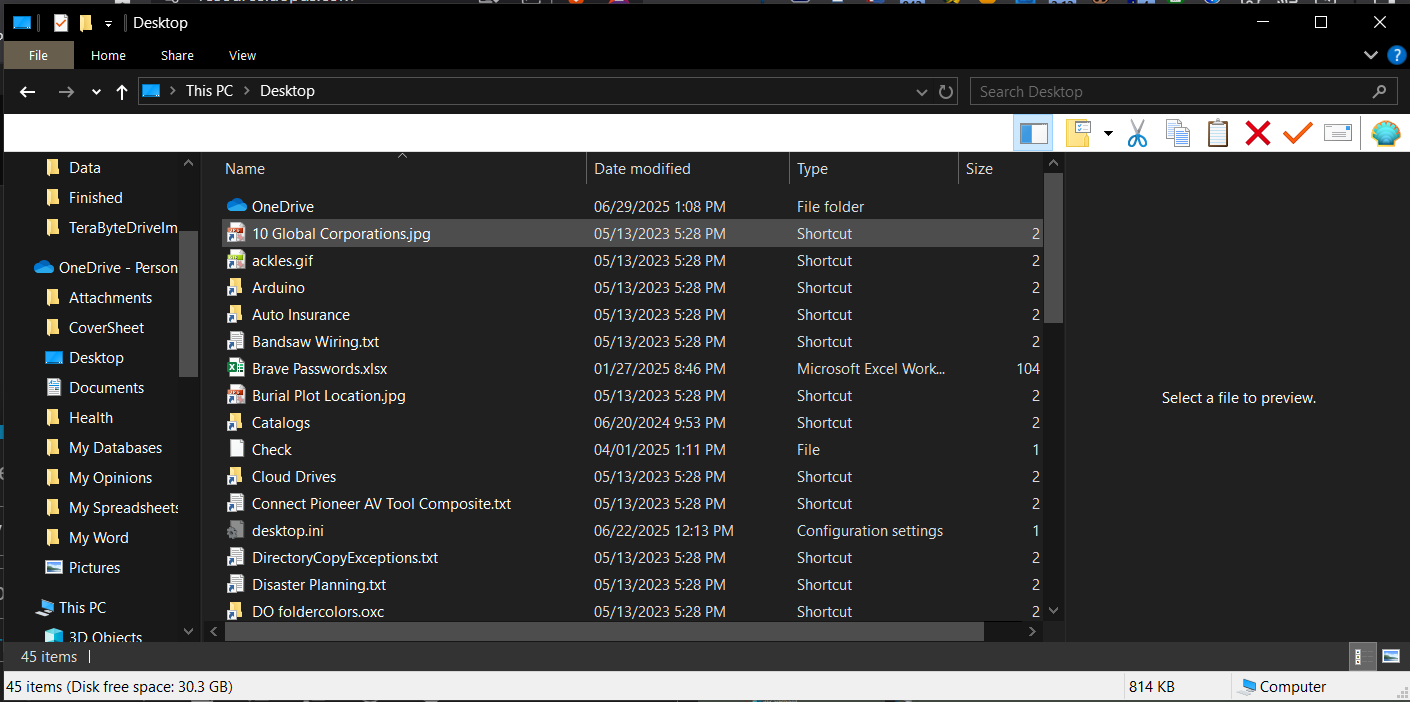This screenshot has width=1410, height=702.
Task: Open Classic Shell settings shell icon
Action: point(1385,133)
